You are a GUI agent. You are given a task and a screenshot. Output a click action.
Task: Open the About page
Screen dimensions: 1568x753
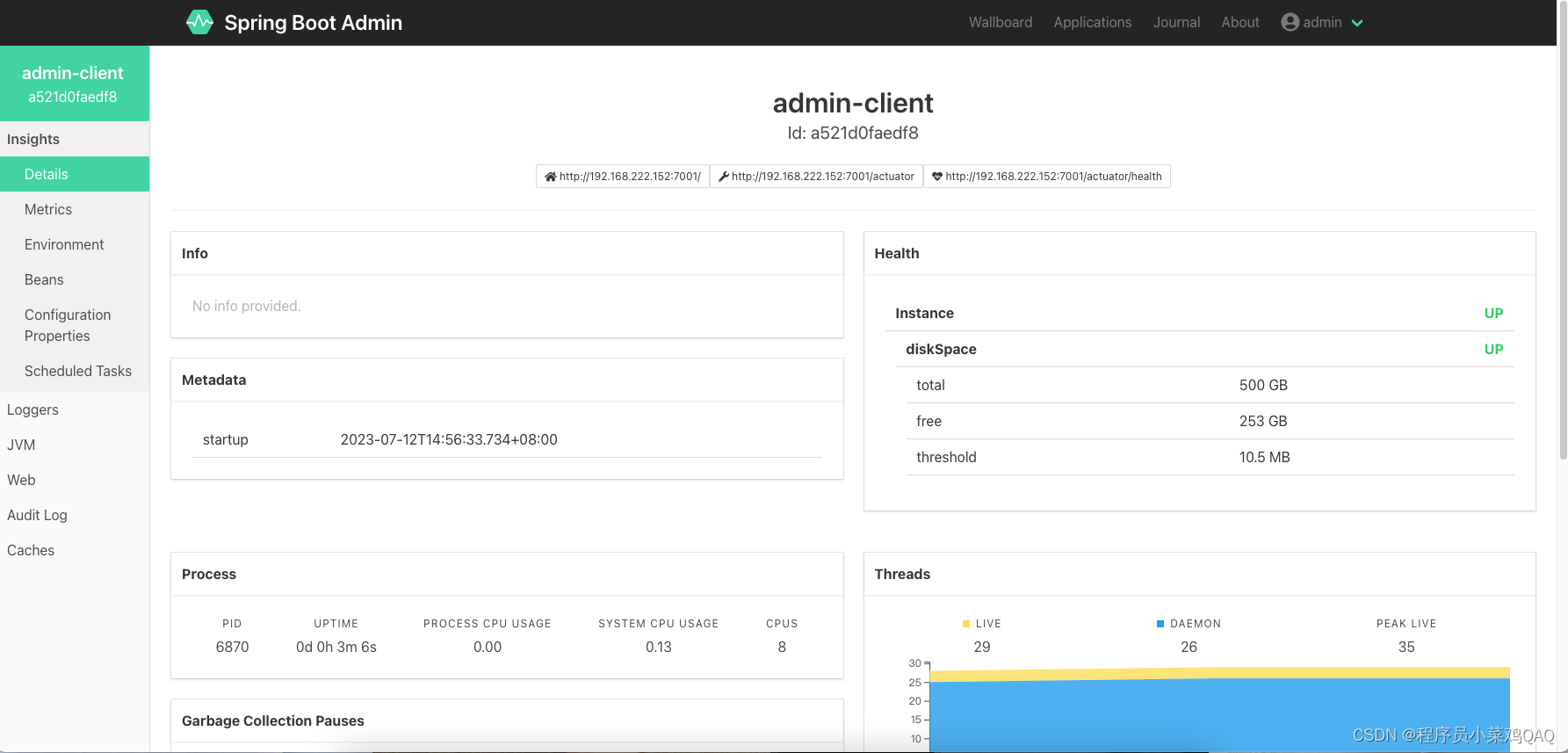click(1240, 22)
